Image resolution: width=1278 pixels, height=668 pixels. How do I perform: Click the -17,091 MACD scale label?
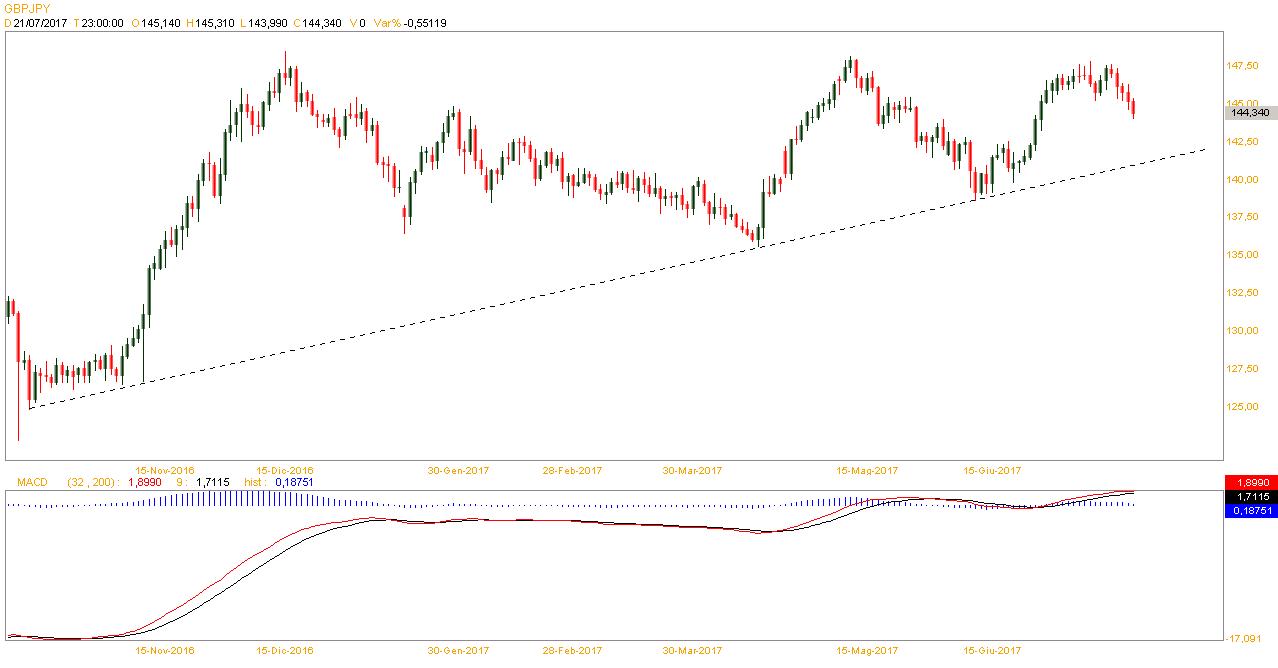point(1243,639)
